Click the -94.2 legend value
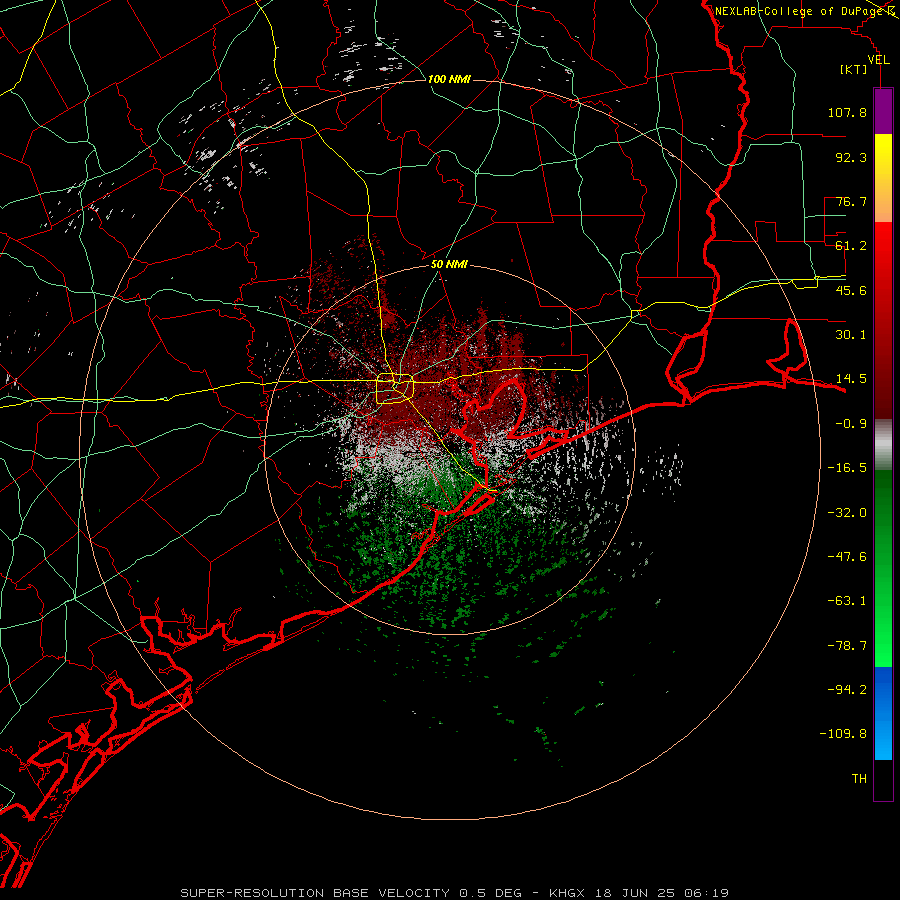This screenshot has width=900, height=900. [847, 690]
